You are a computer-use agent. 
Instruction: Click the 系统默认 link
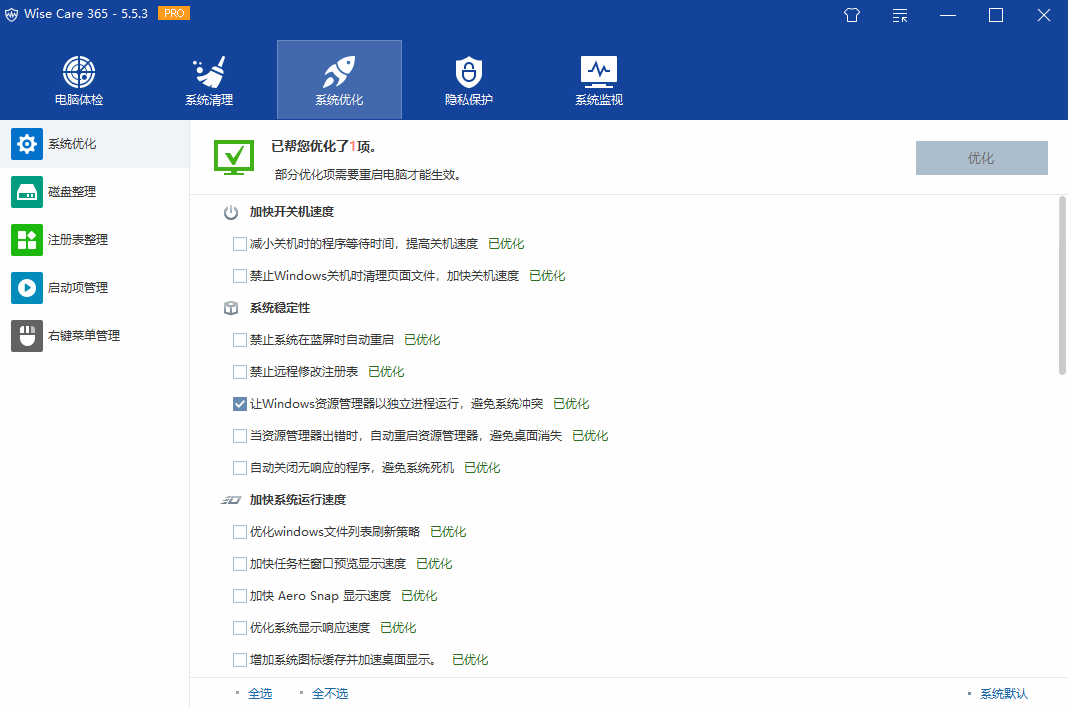click(1003, 693)
